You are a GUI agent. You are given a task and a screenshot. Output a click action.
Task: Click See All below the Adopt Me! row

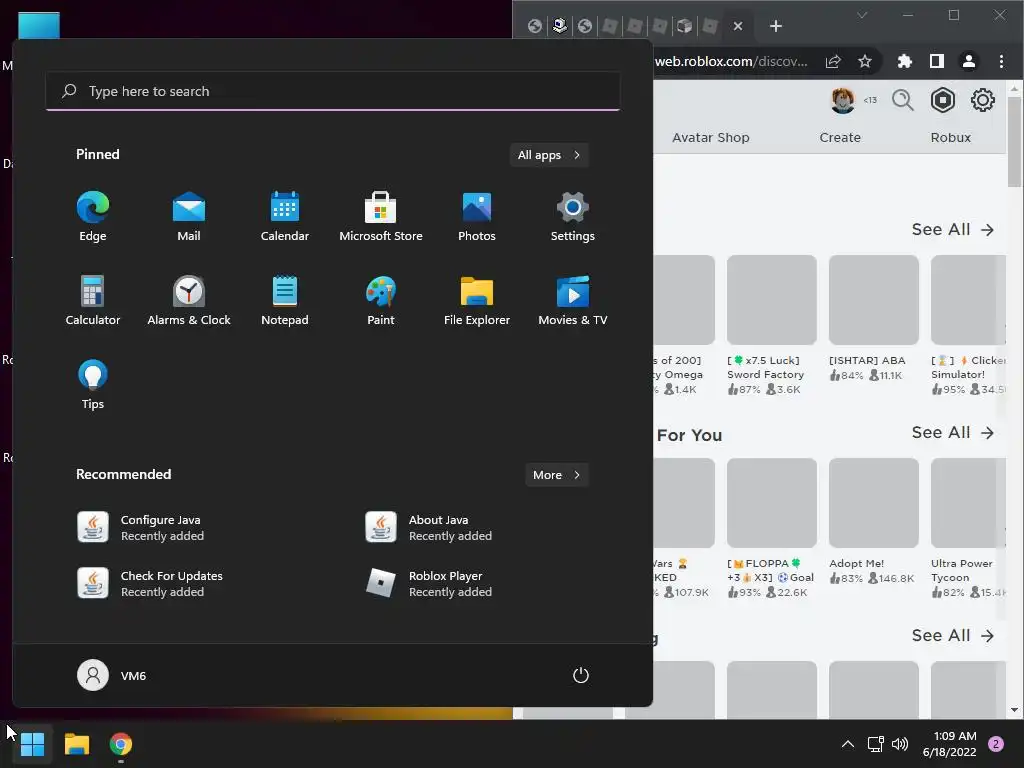pos(953,636)
